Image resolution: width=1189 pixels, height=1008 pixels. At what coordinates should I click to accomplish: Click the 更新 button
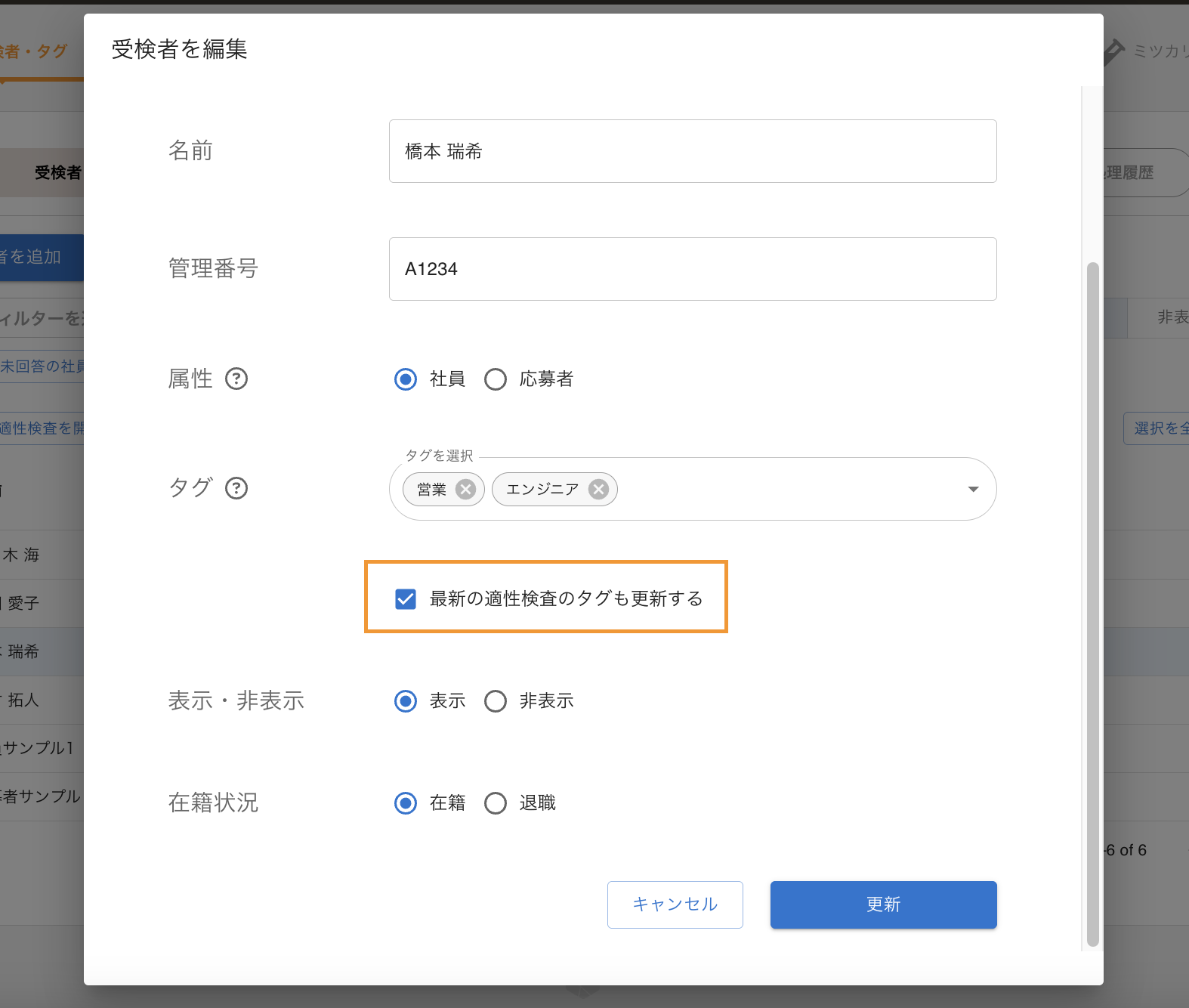tap(884, 904)
